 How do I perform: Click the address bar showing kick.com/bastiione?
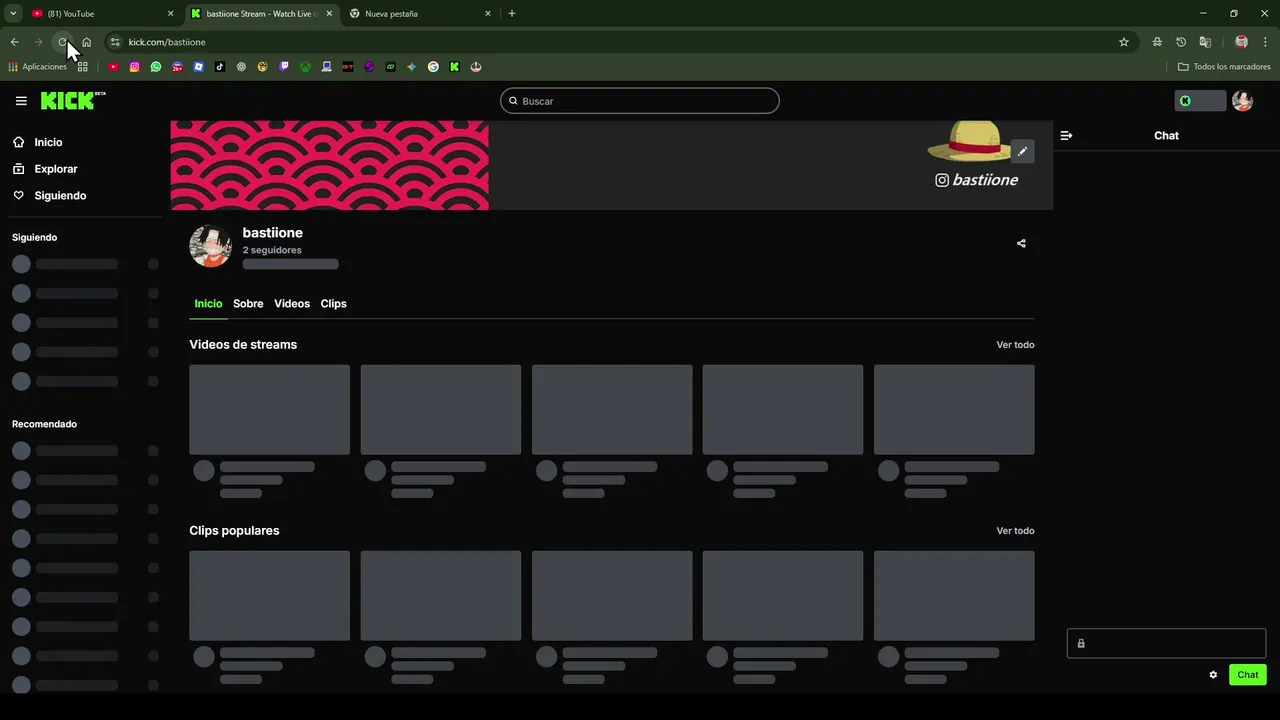620,42
